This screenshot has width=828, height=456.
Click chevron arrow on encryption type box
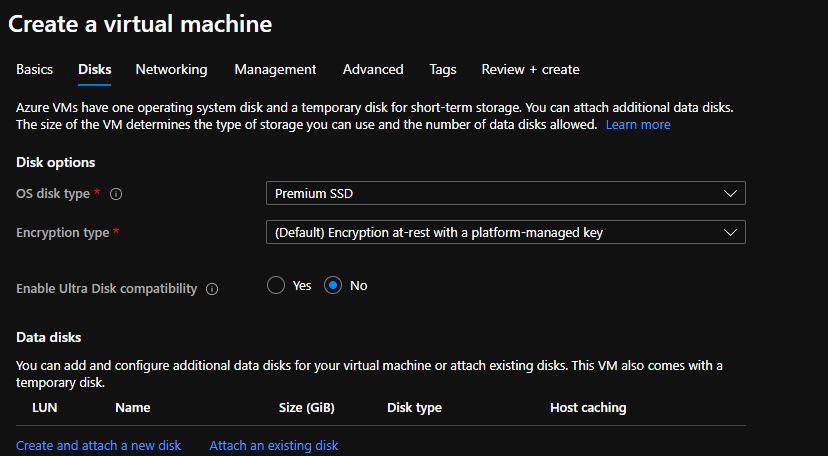coord(730,233)
